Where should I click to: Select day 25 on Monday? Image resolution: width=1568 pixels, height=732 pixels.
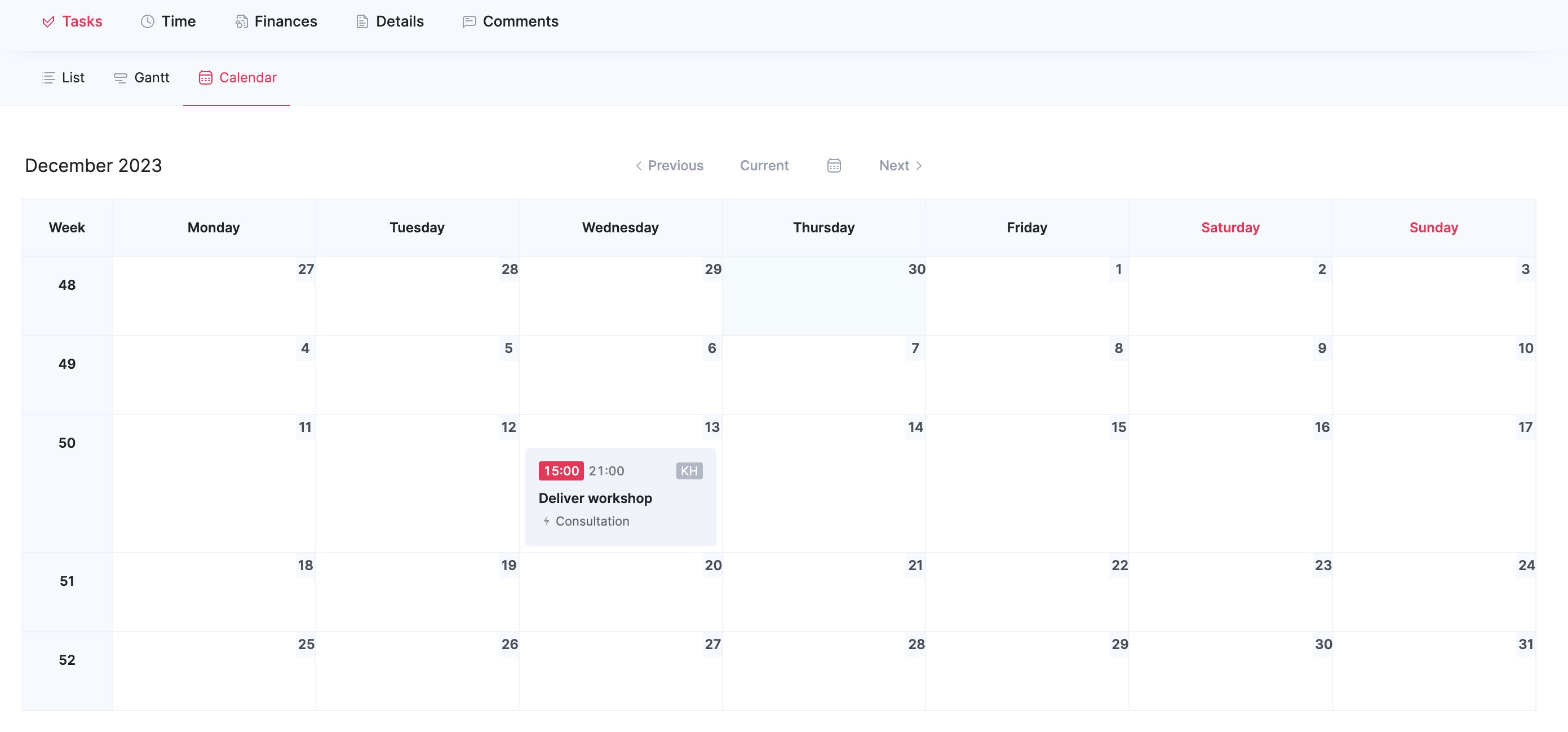click(x=214, y=671)
